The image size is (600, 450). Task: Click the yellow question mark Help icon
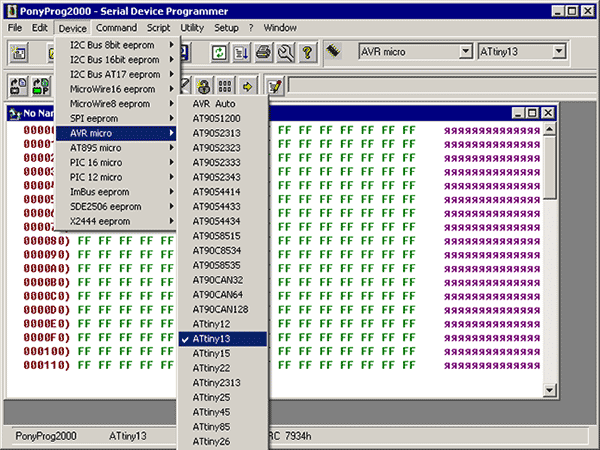tap(307, 52)
